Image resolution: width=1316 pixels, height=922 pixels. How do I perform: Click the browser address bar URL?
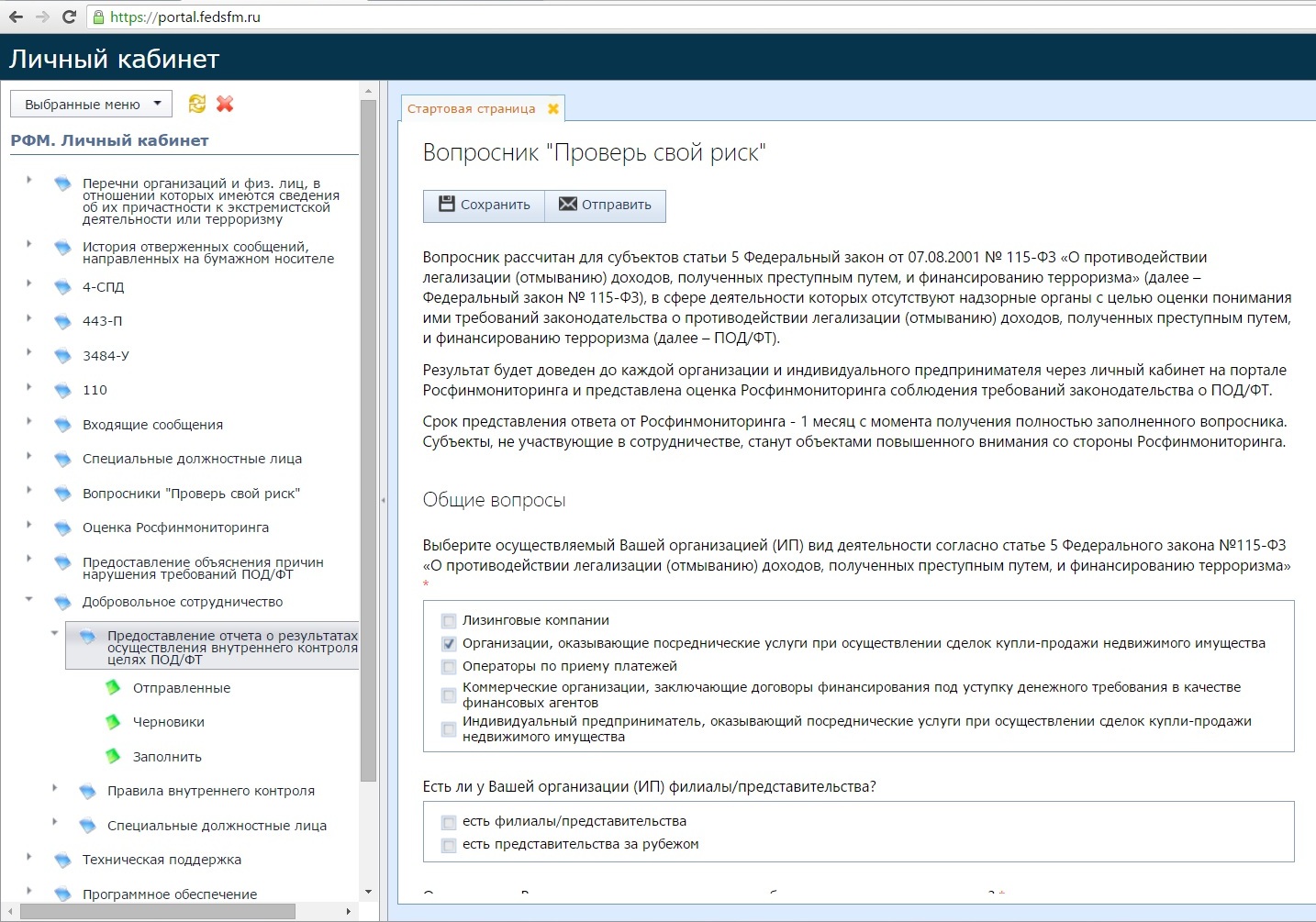click(x=185, y=17)
